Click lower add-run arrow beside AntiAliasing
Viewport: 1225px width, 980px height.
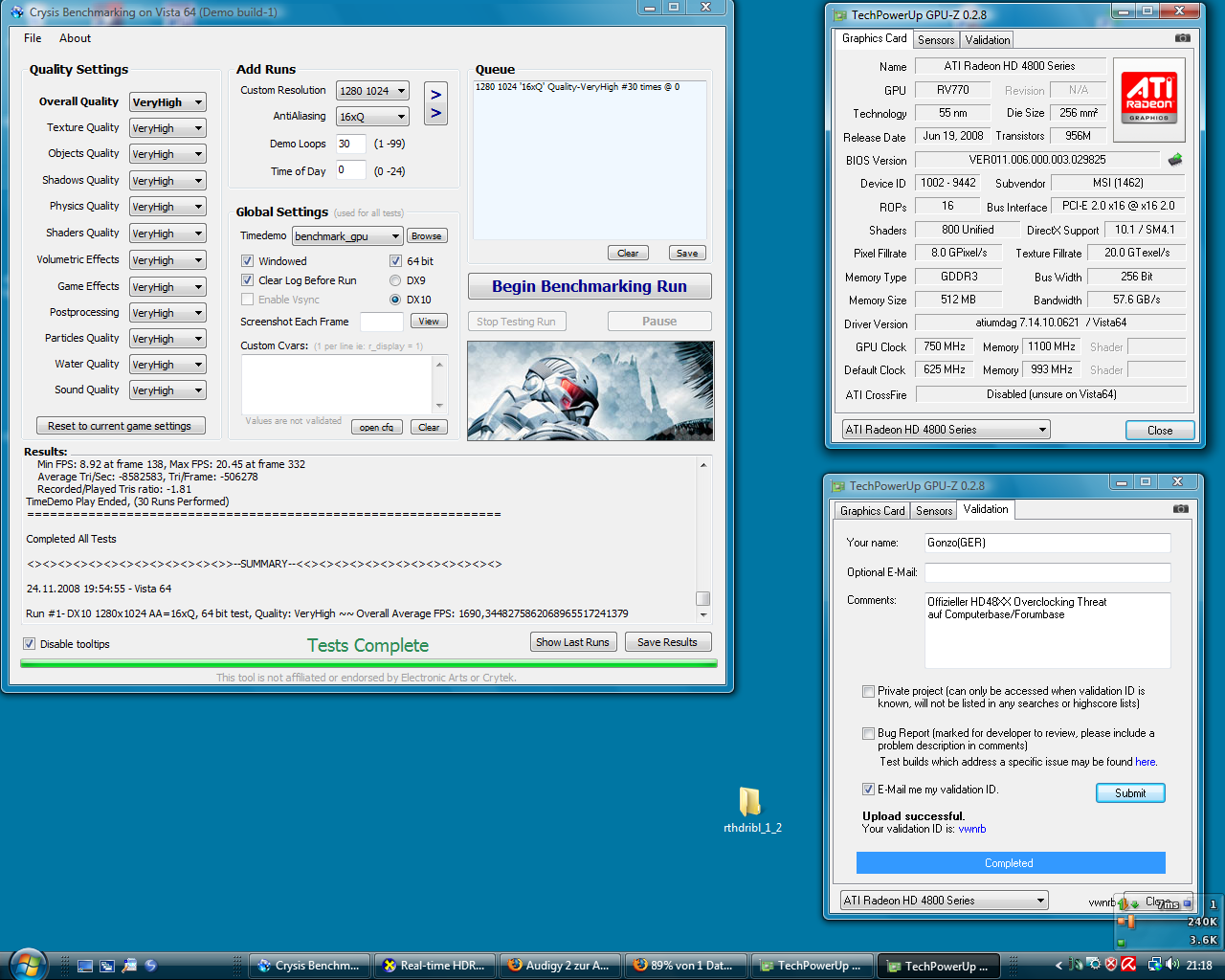coord(436,114)
